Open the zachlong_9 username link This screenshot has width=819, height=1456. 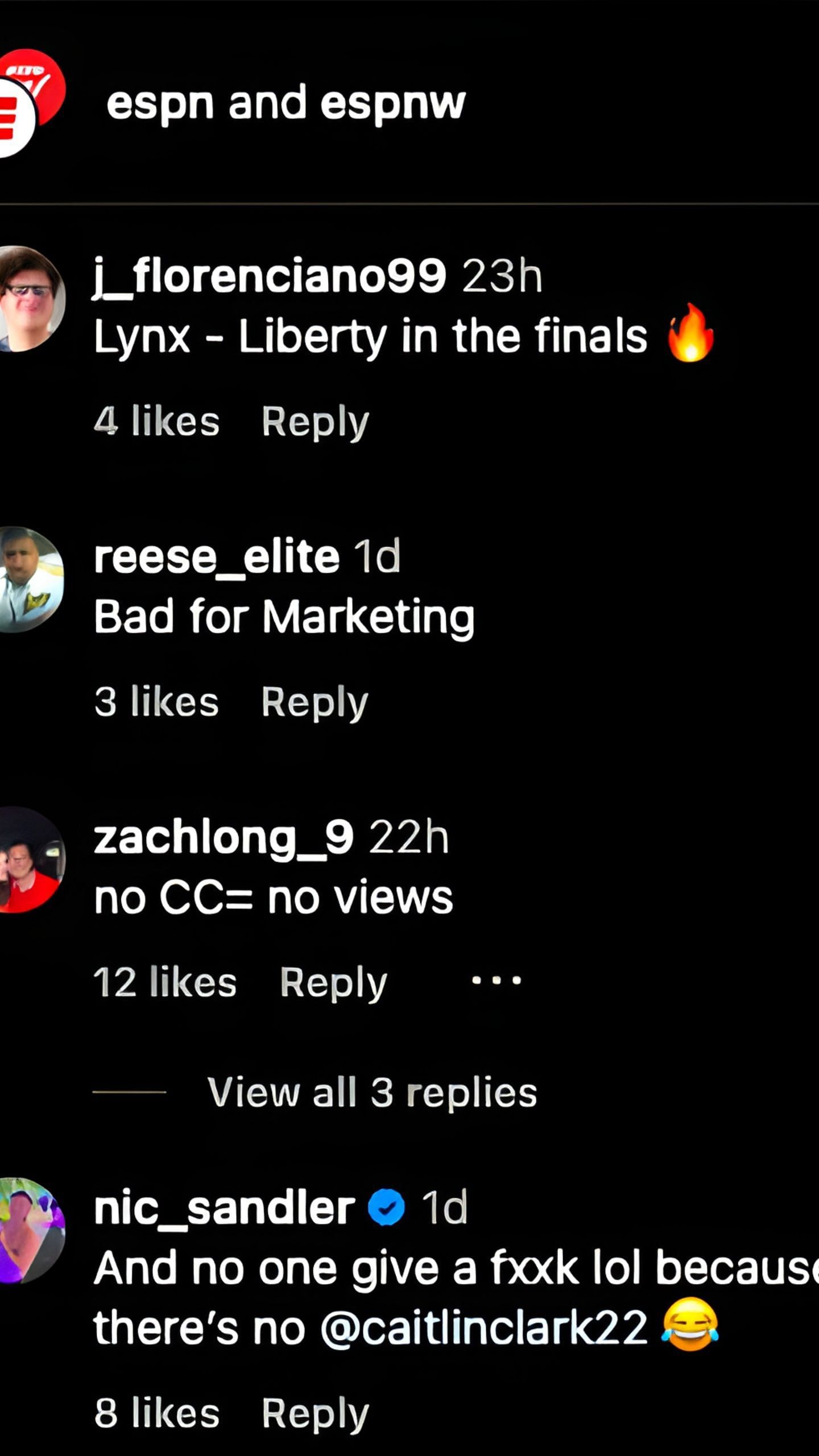coord(224,838)
